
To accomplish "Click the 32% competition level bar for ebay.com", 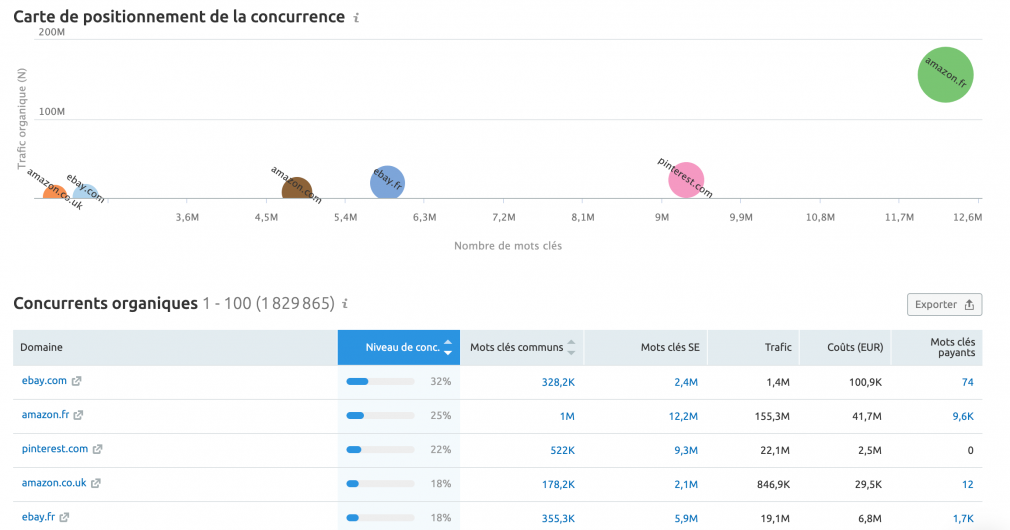I will click(380, 382).
